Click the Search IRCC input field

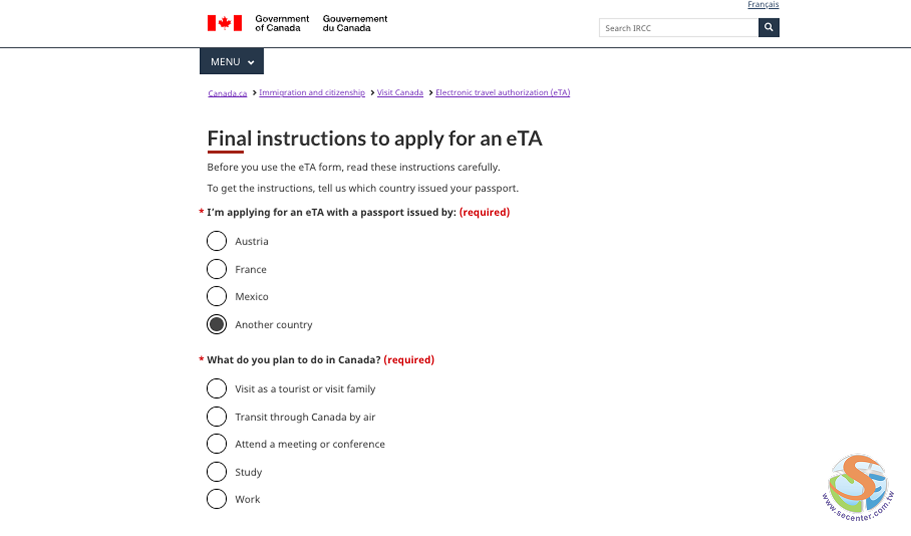[x=678, y=28]
